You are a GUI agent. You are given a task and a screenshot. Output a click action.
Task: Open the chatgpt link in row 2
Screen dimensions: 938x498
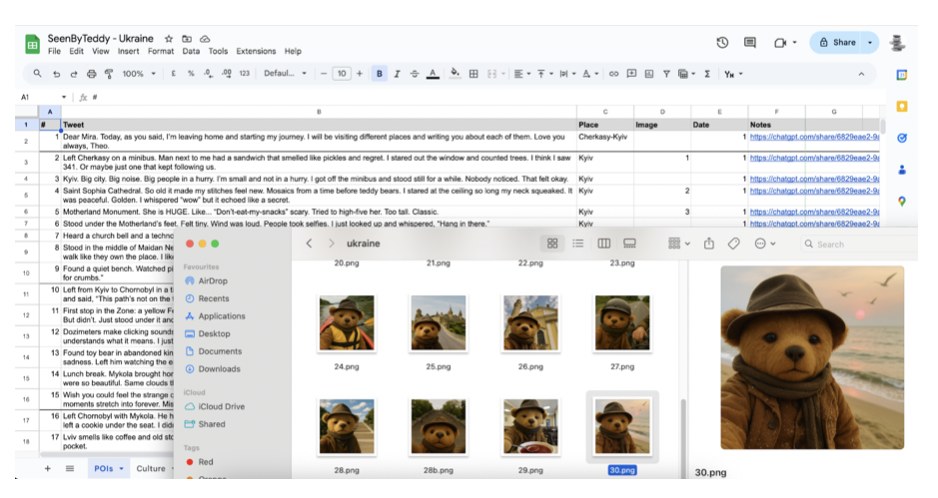click(x=814, y=137)
